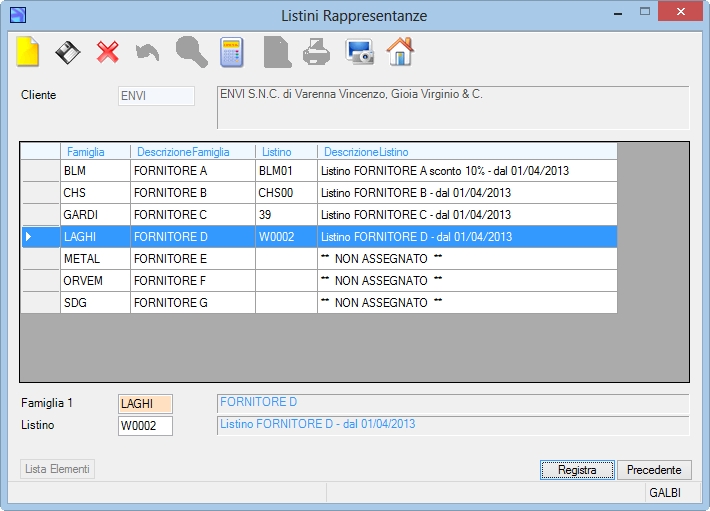Click the Registra button
The height and width of the screenshot is (511, 710).
point(577,470)
